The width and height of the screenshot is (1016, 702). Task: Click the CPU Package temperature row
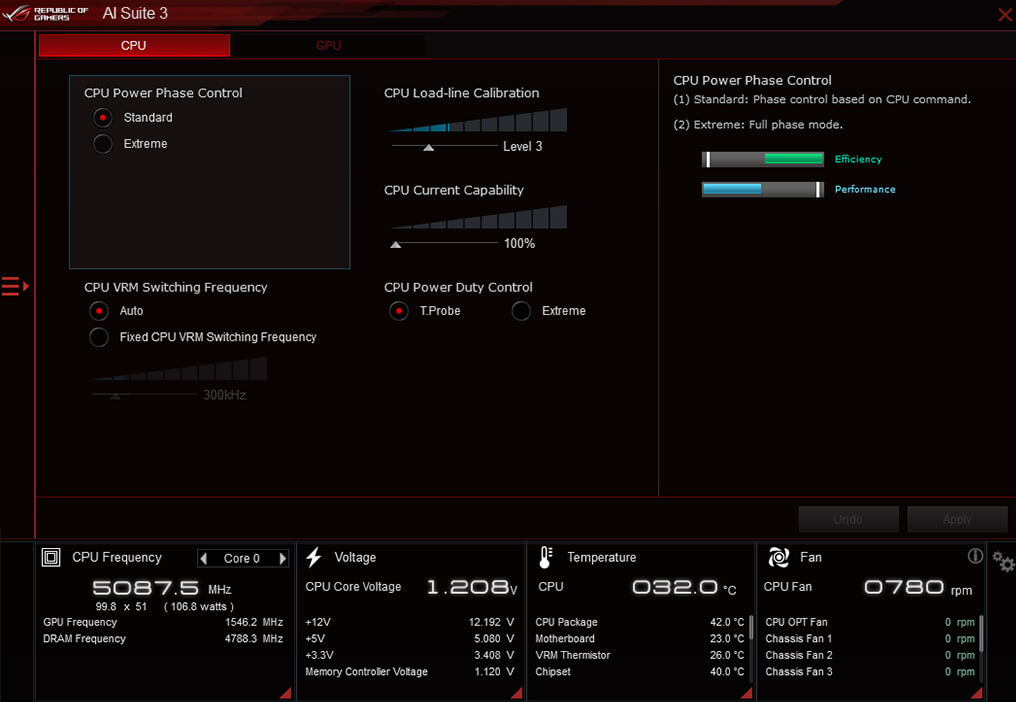(640, 622)
